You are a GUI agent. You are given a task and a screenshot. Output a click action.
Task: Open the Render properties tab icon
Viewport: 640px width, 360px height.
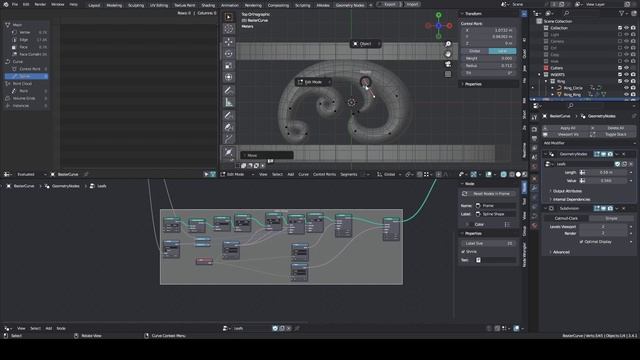tap(534, 129)
